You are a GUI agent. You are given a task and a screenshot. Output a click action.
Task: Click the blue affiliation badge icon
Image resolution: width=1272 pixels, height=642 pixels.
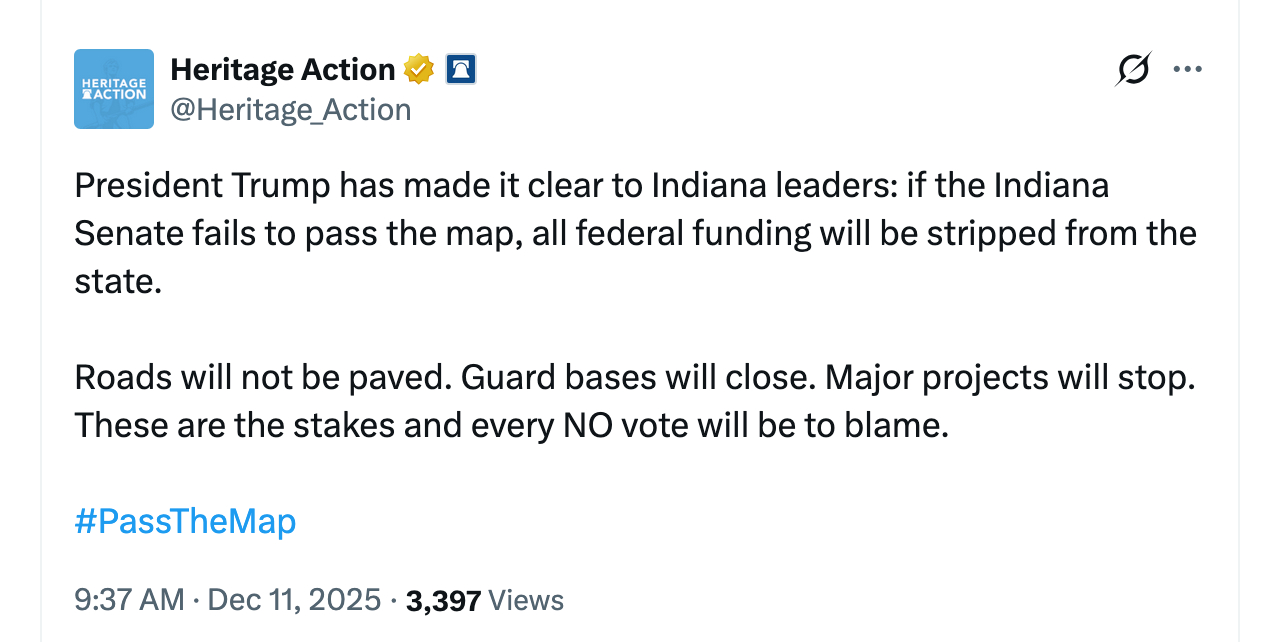click(x=461, y=69)
